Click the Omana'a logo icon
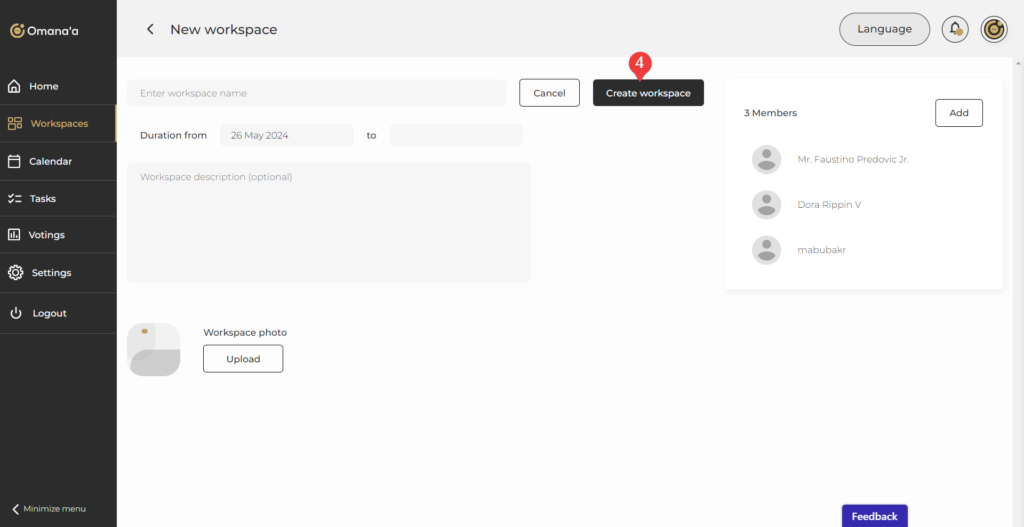 (17, 30)
